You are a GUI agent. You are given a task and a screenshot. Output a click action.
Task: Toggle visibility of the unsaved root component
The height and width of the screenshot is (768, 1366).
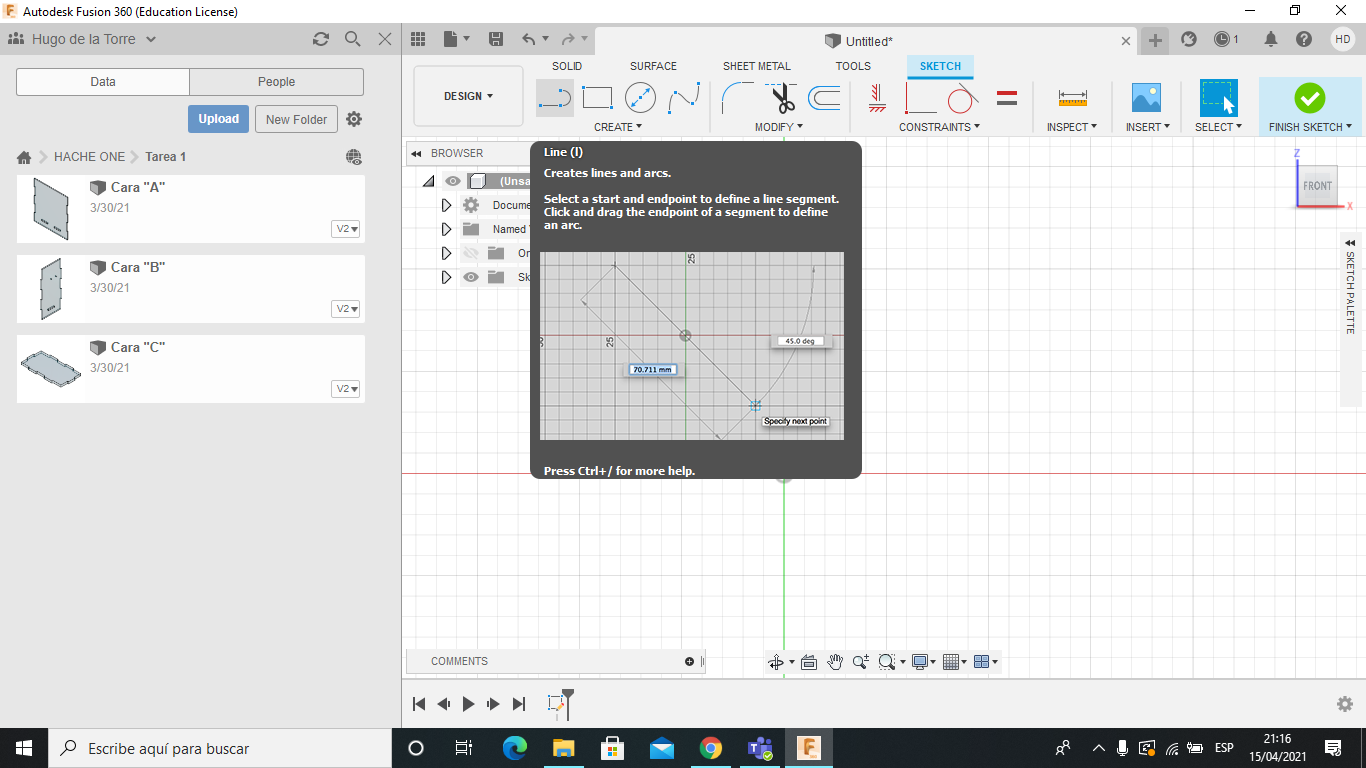[x=453, y=181]
